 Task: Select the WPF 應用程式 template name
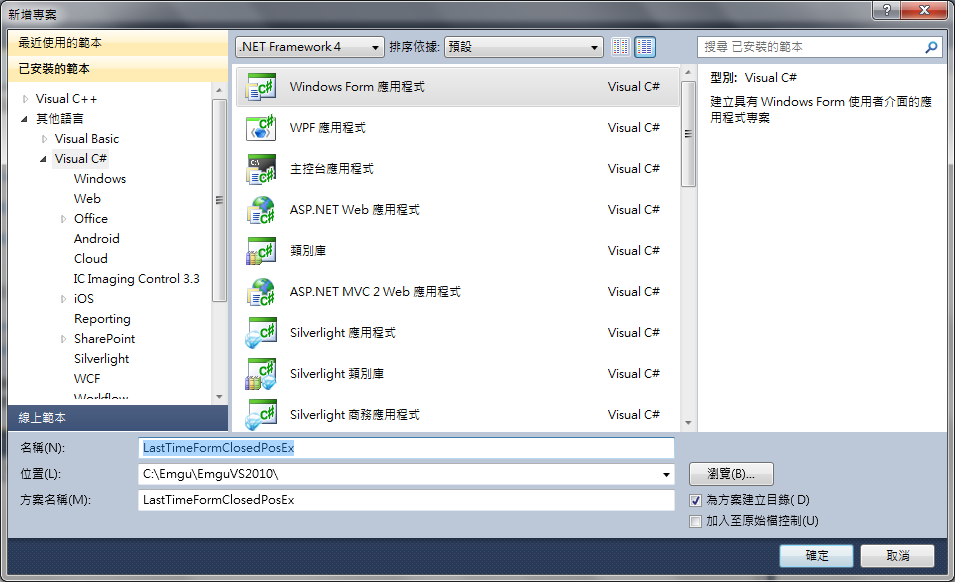328,128
